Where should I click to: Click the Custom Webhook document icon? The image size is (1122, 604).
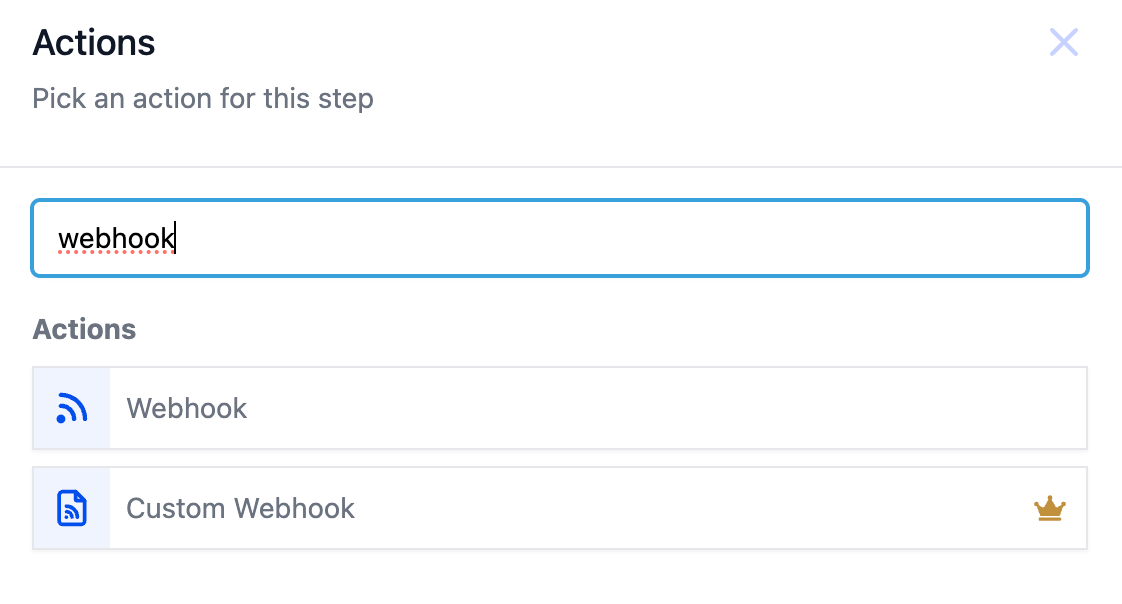click(71, 508)
